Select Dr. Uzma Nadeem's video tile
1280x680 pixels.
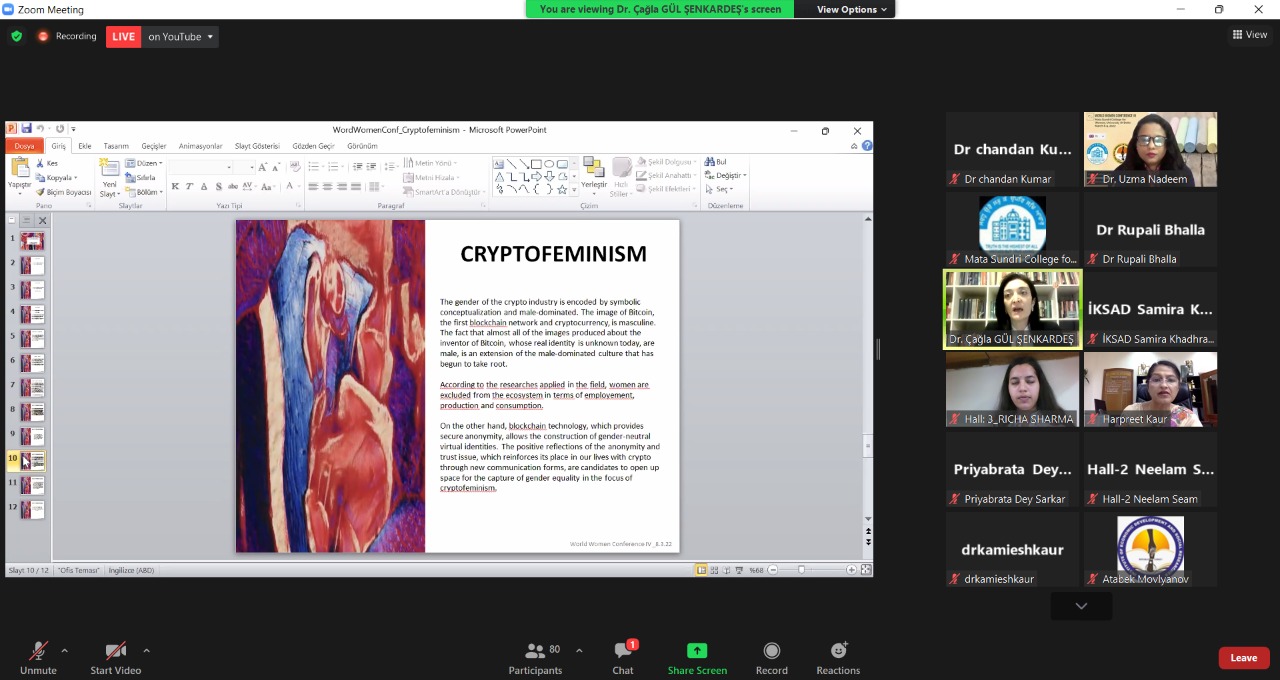point(1150,149)
